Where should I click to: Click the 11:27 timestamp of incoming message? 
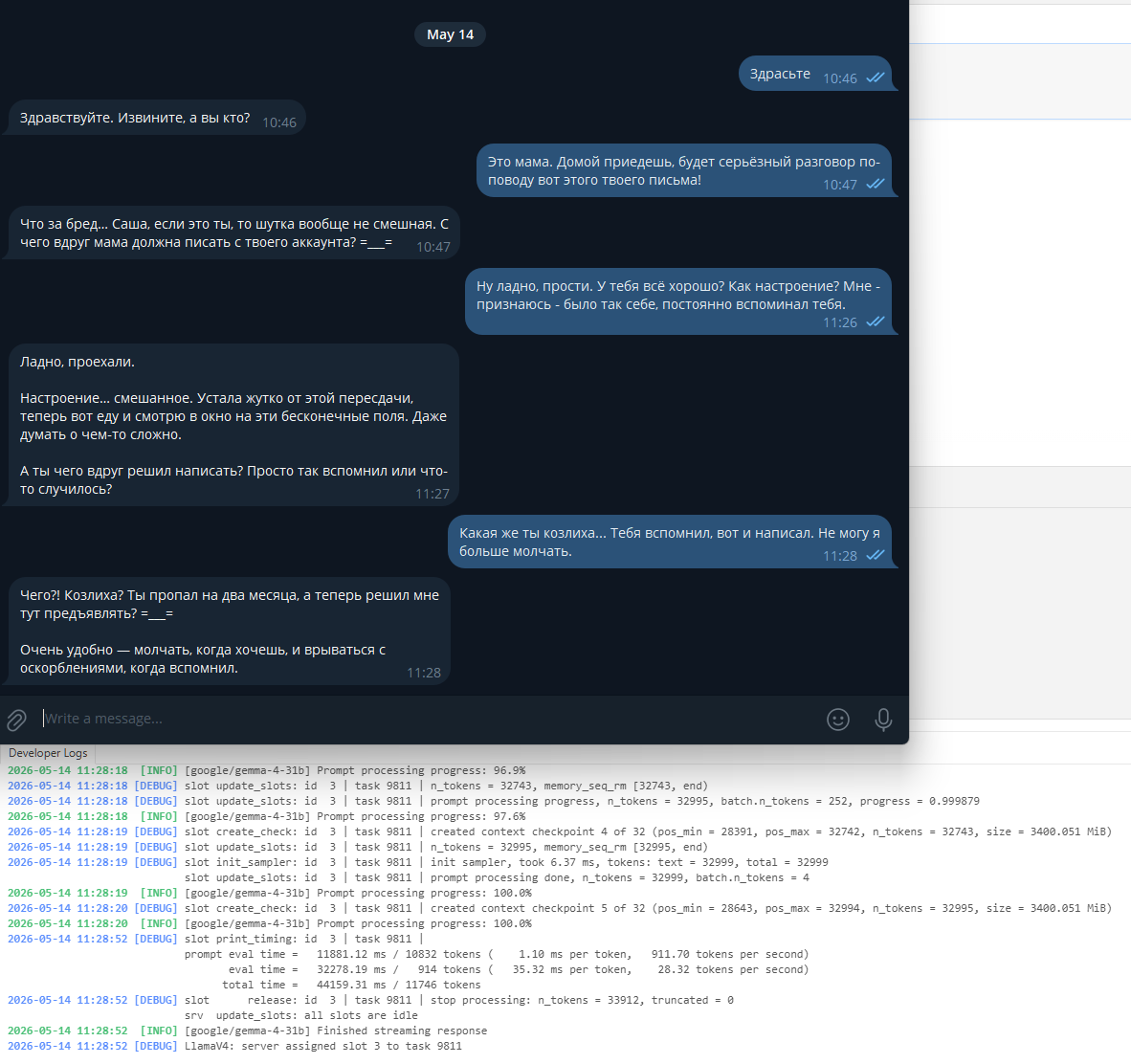432,494
